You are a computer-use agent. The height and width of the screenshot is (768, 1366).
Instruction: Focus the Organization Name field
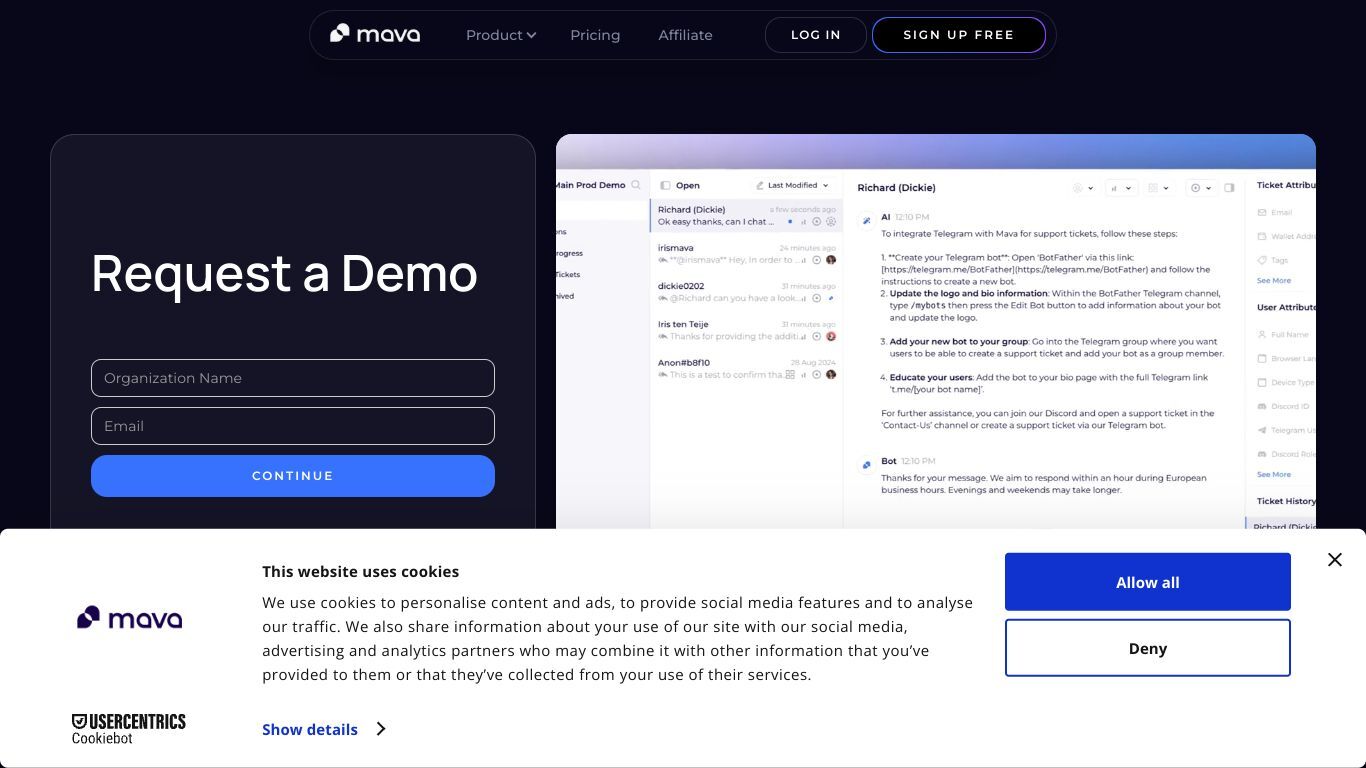tap(293, 378)
